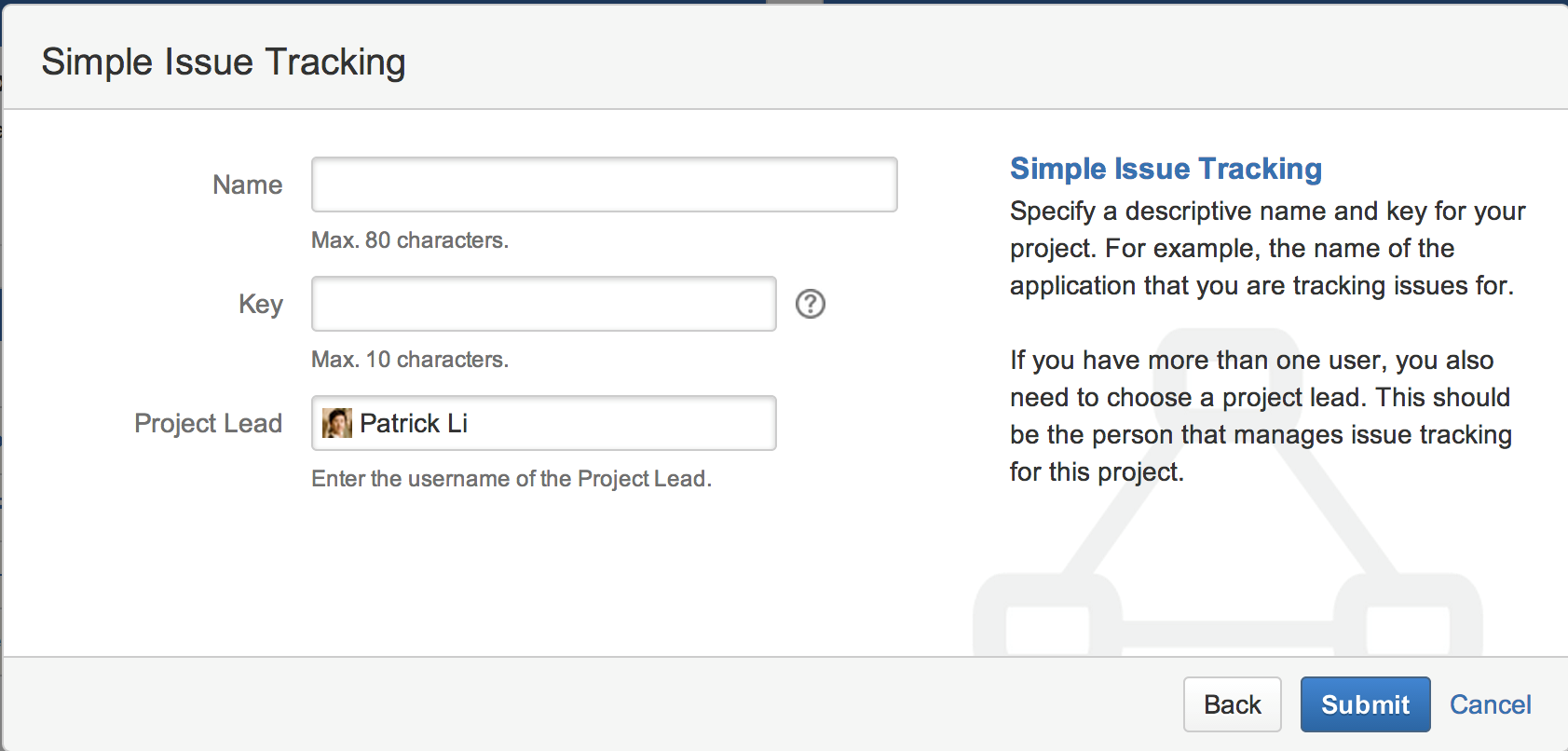Click the description paragraph about project lead
This screenshot has height=751, width=1568.
coord(1261,416)
